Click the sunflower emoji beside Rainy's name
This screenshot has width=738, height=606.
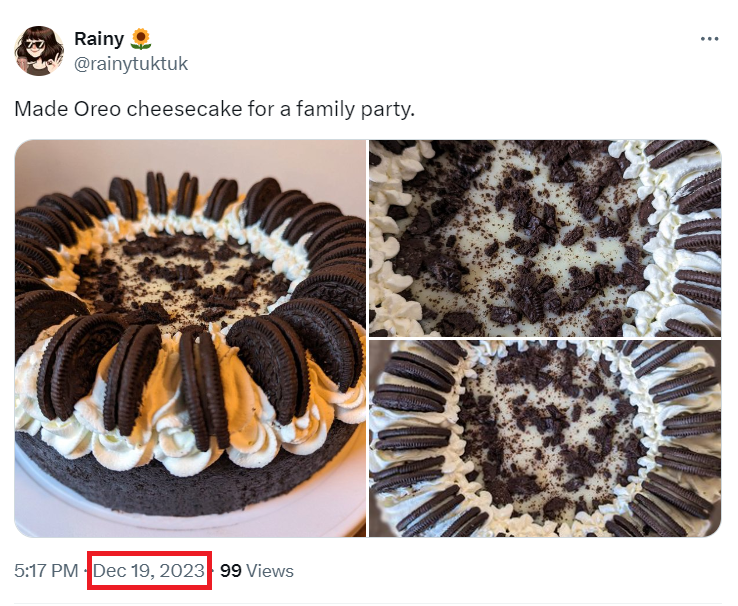(x=141, y=39)
